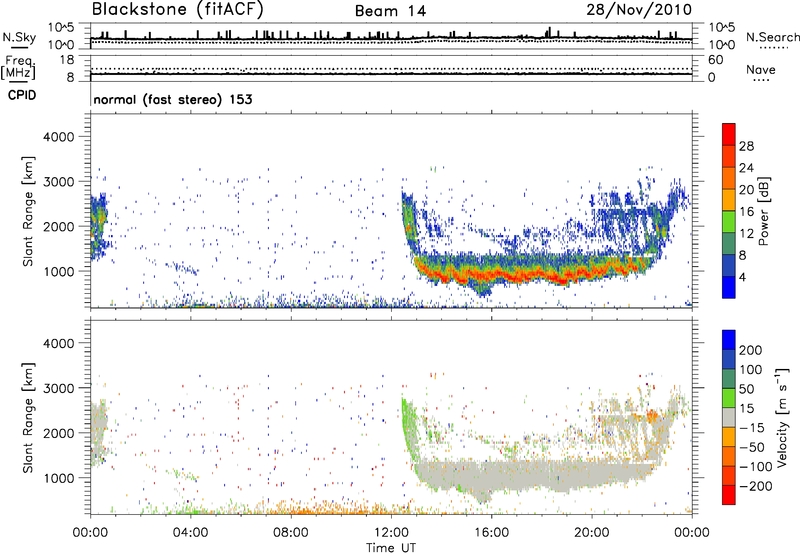800x554 pixels.
Task: Click the Nave legend label
Action: coord(761,69)
